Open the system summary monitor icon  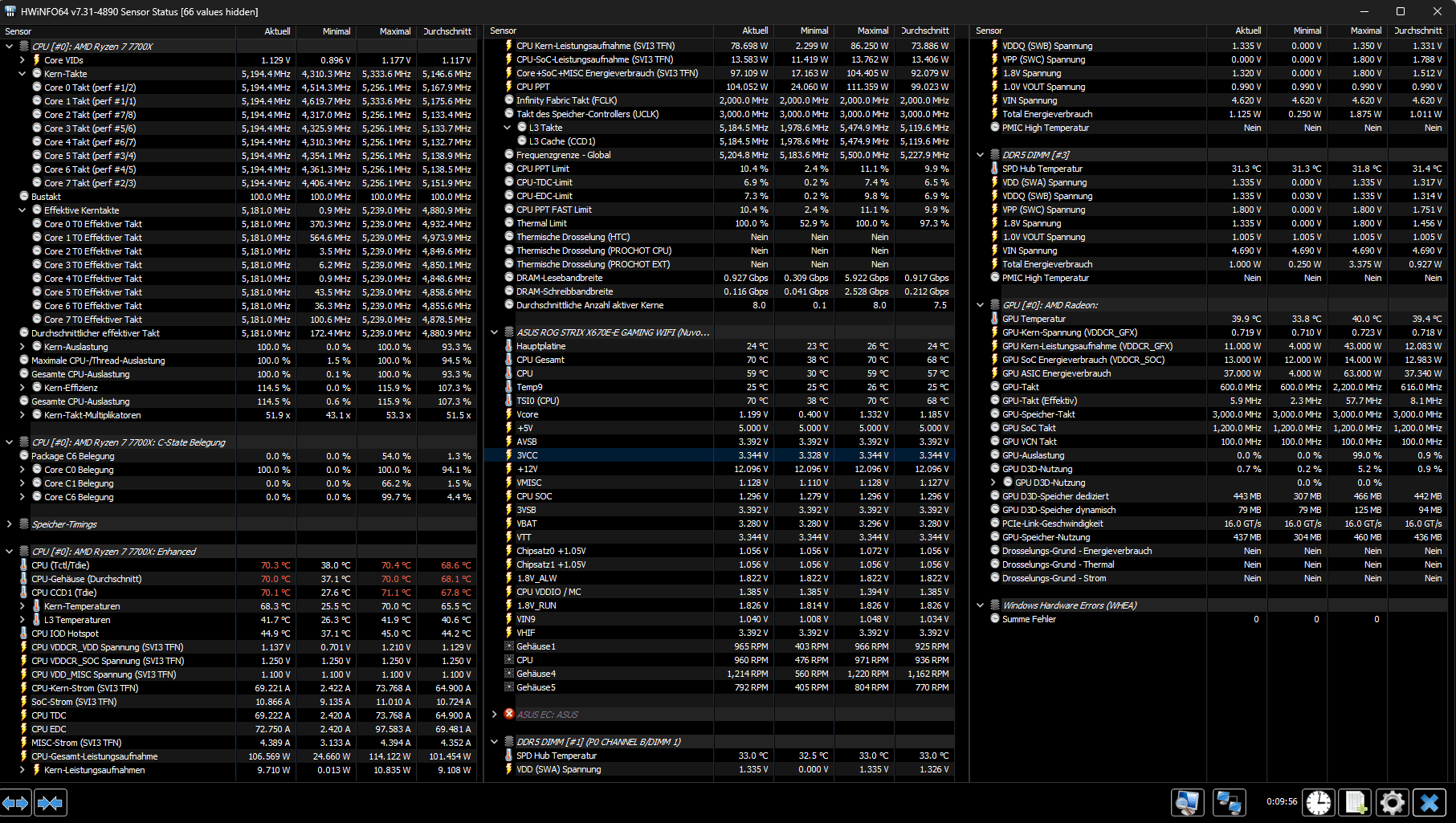click(1188, 802)
